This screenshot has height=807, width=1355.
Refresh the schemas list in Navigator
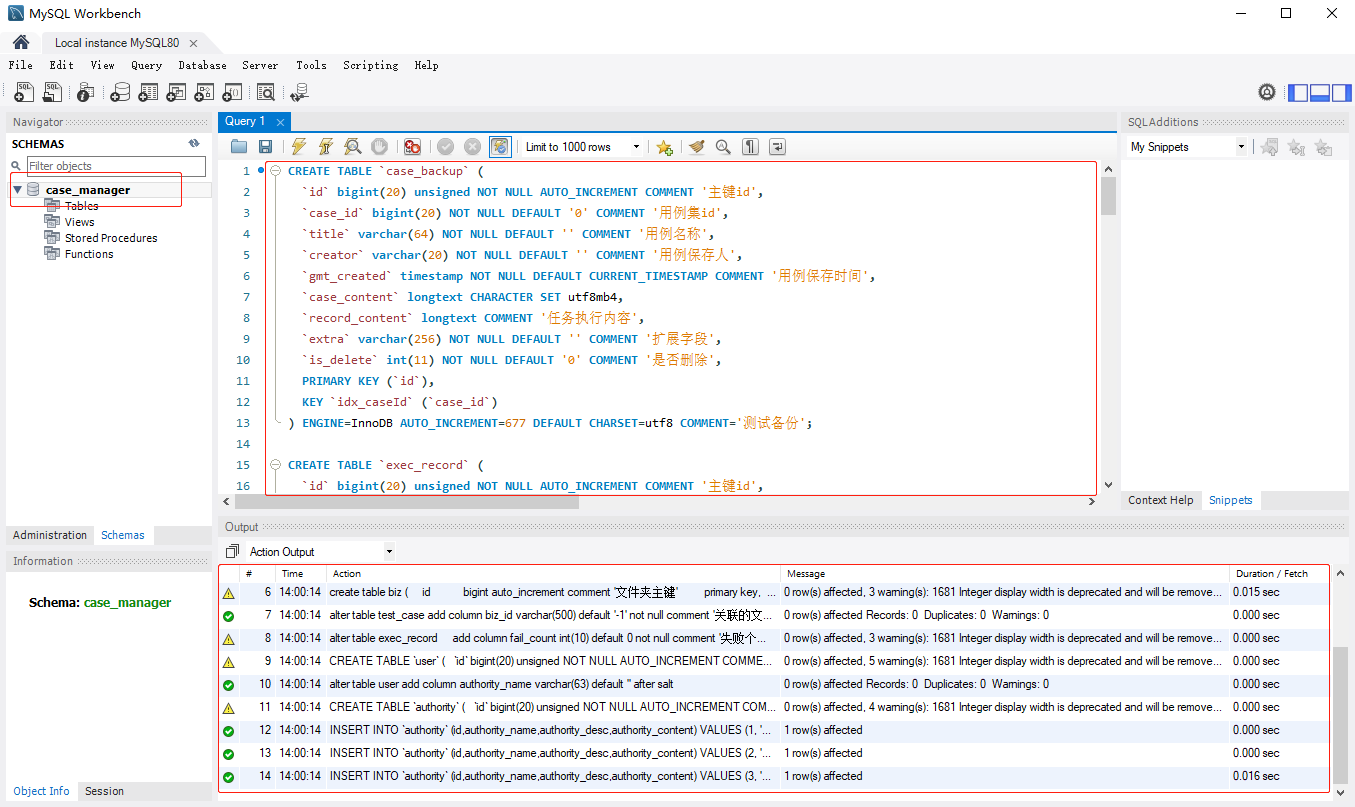tap(194, 144)
